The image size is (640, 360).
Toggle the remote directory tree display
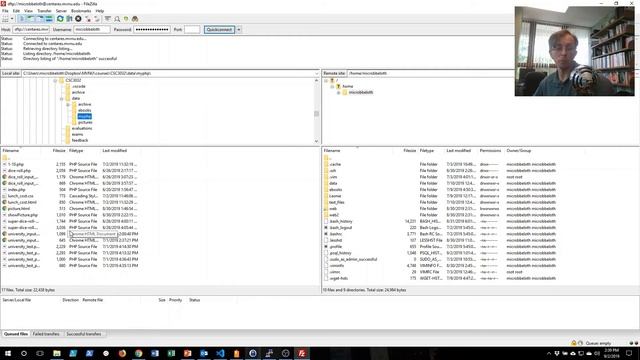[40, 19]
